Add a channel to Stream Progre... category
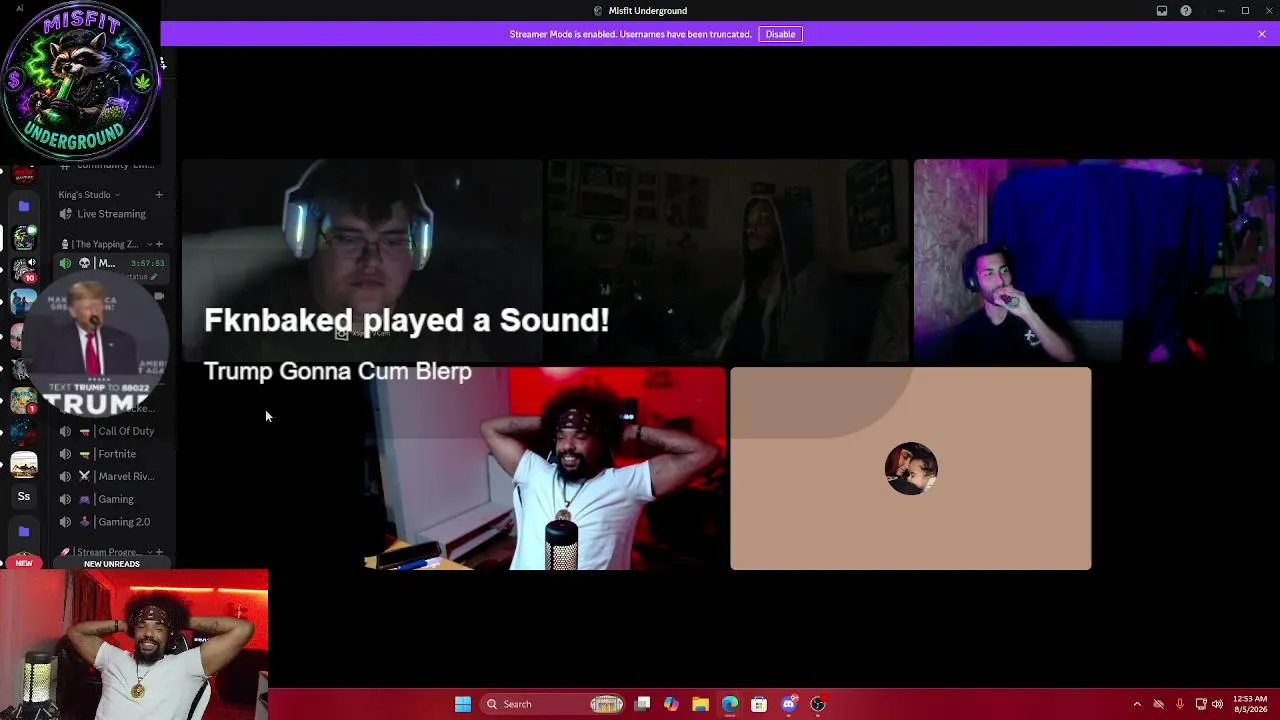The height and width of the screenshot is (720, 1280). [159, 552]
